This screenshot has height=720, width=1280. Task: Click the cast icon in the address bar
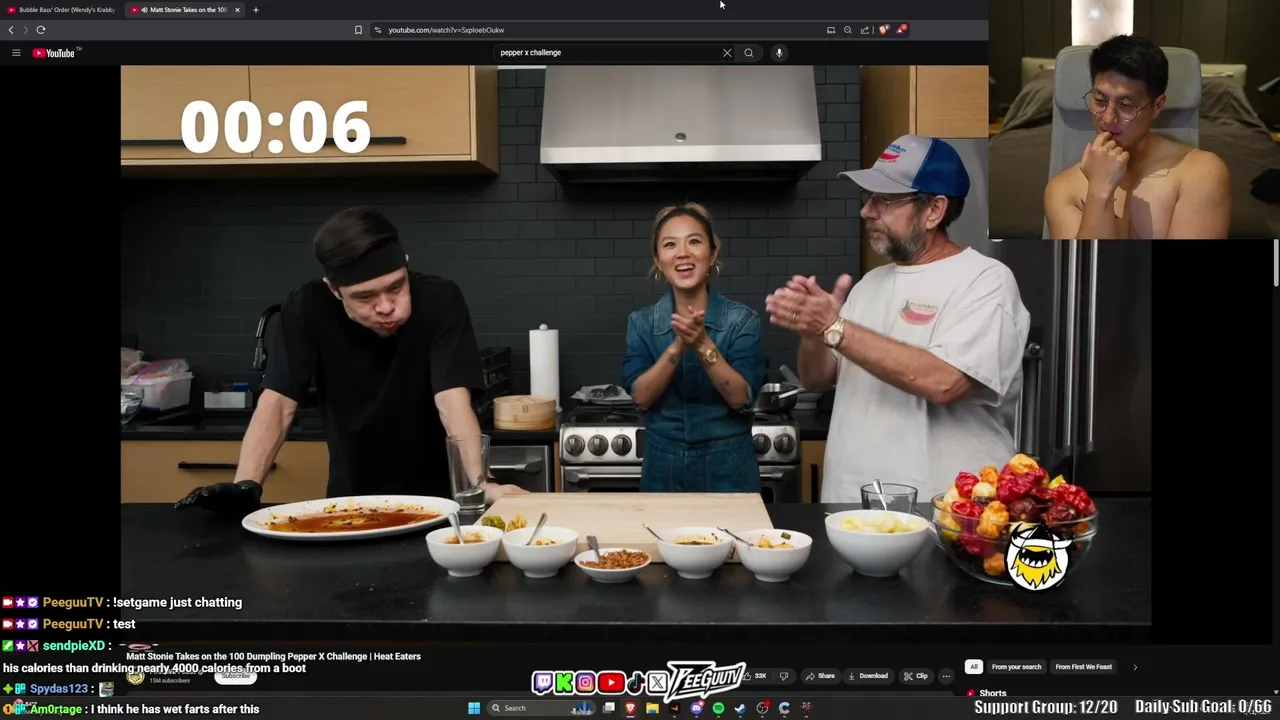tap(831, 30)
